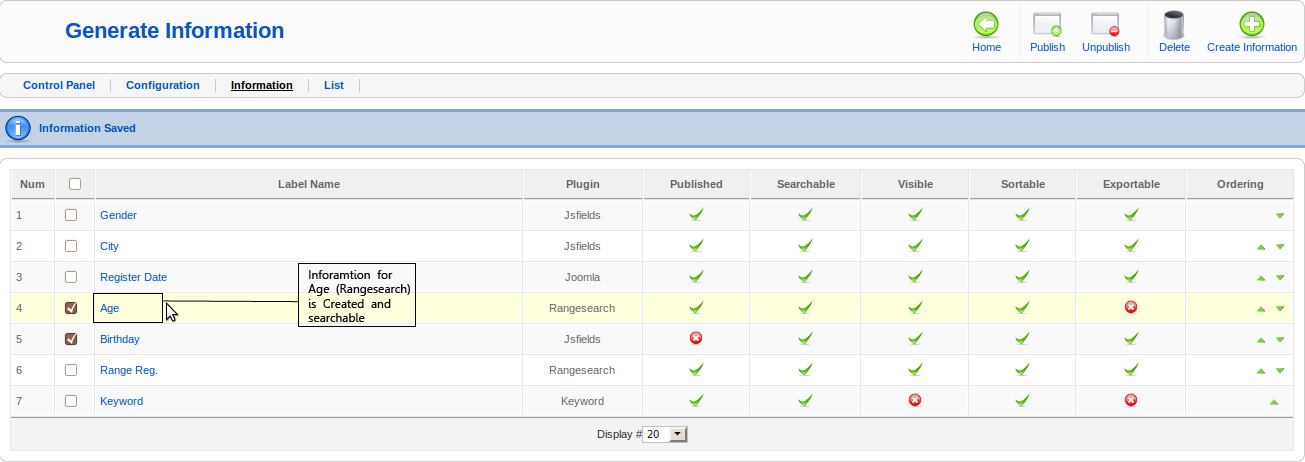Move the Keyword row up in ordering
1305x462 pixels.
point(1274,402)
